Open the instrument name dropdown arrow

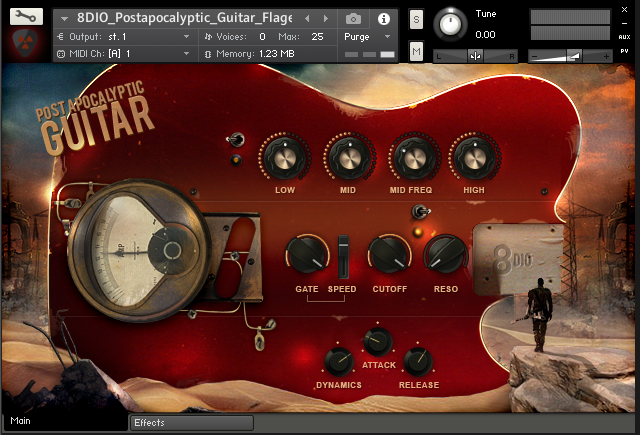click(x=64, y=18)
